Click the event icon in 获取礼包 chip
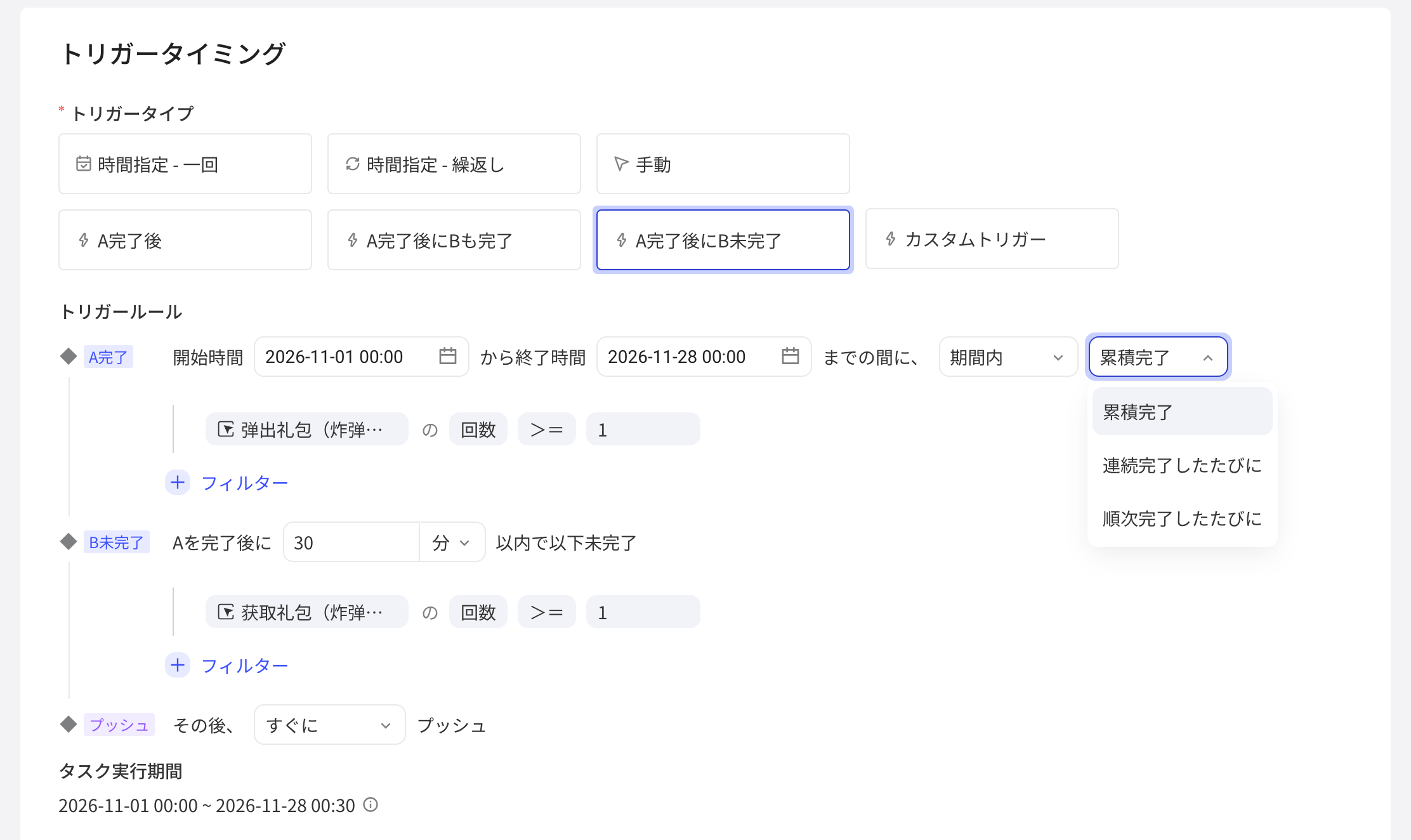 (x=226, y=612)
